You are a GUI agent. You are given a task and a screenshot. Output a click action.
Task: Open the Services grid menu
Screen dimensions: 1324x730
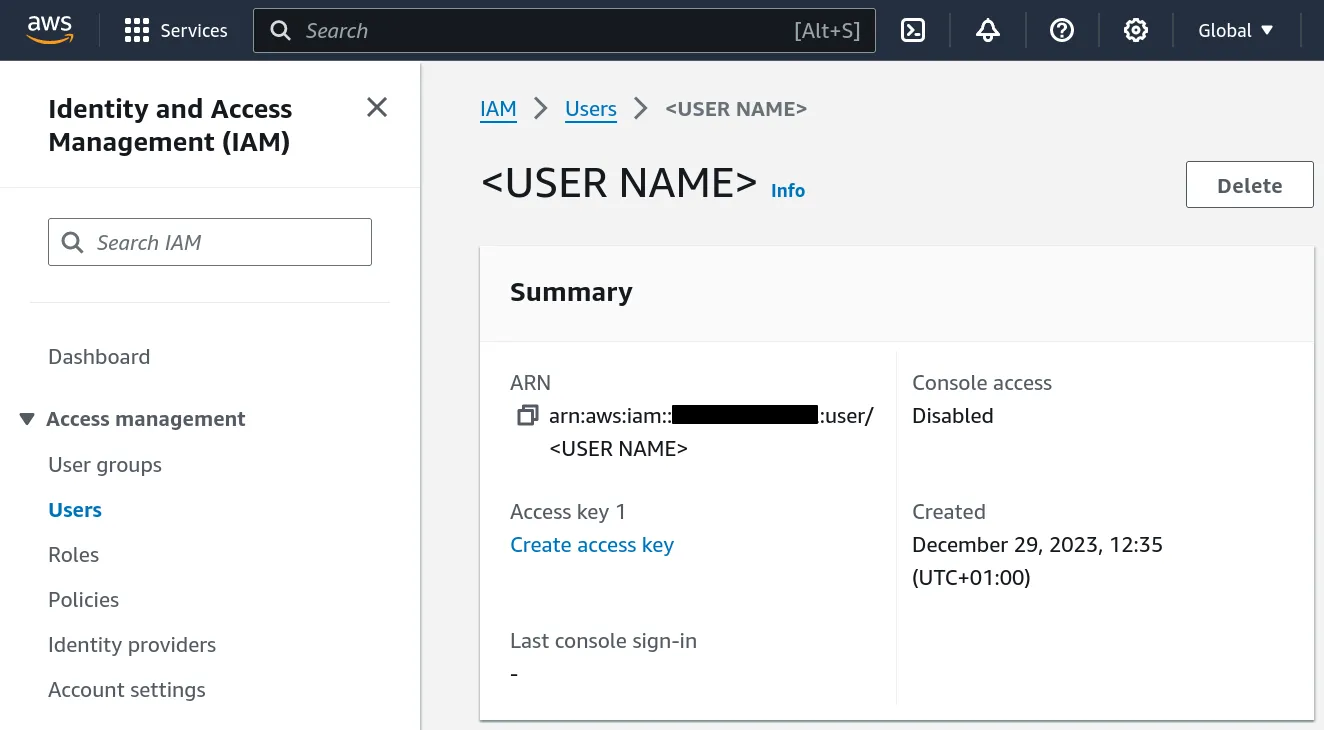[x=136, y=31]
